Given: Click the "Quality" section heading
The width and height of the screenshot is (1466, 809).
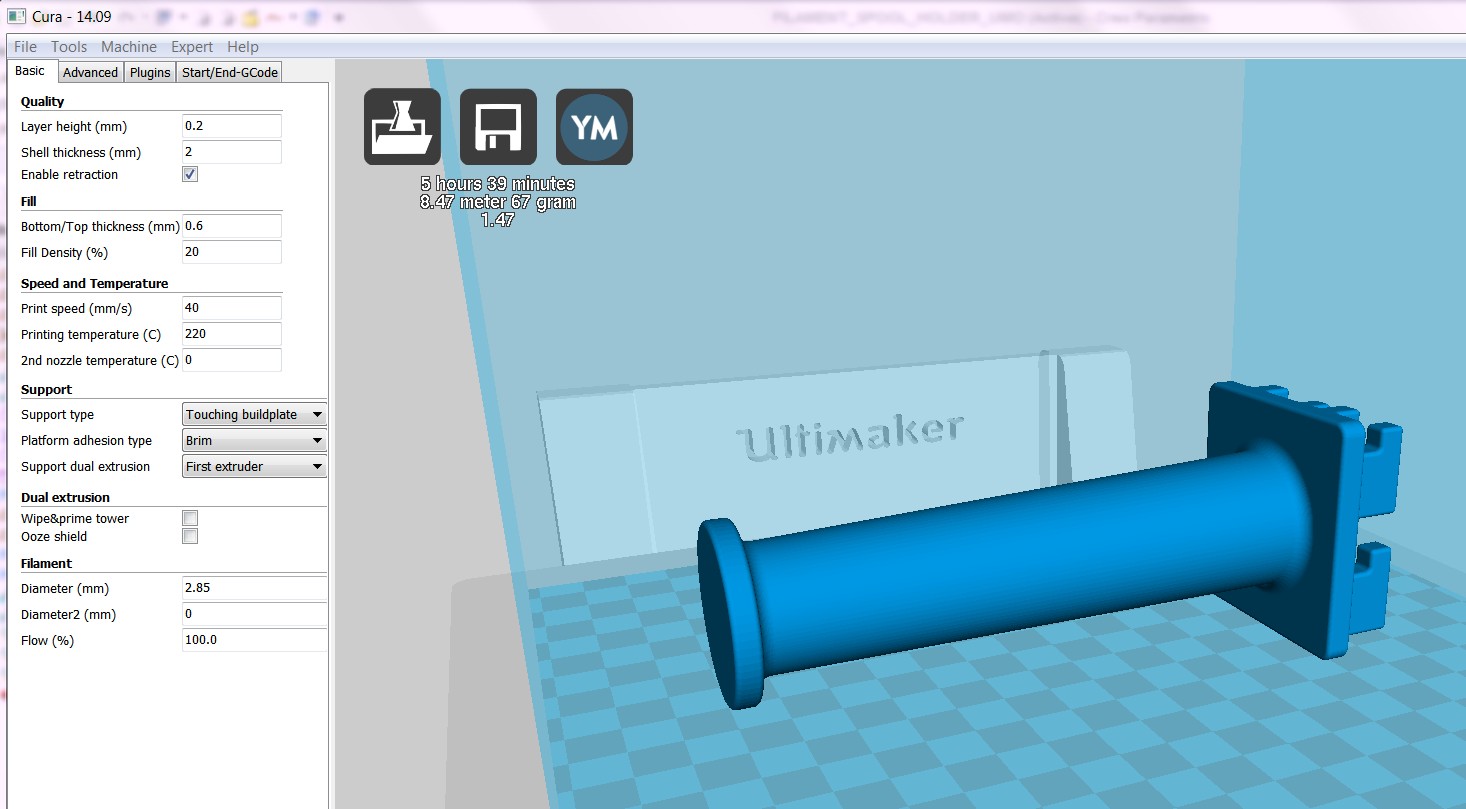Looking at the screenshot, I should pos(42,101).
